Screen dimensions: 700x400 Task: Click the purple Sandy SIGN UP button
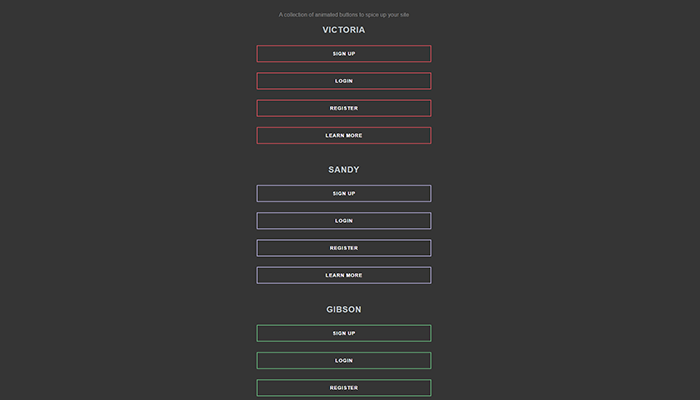344,193
